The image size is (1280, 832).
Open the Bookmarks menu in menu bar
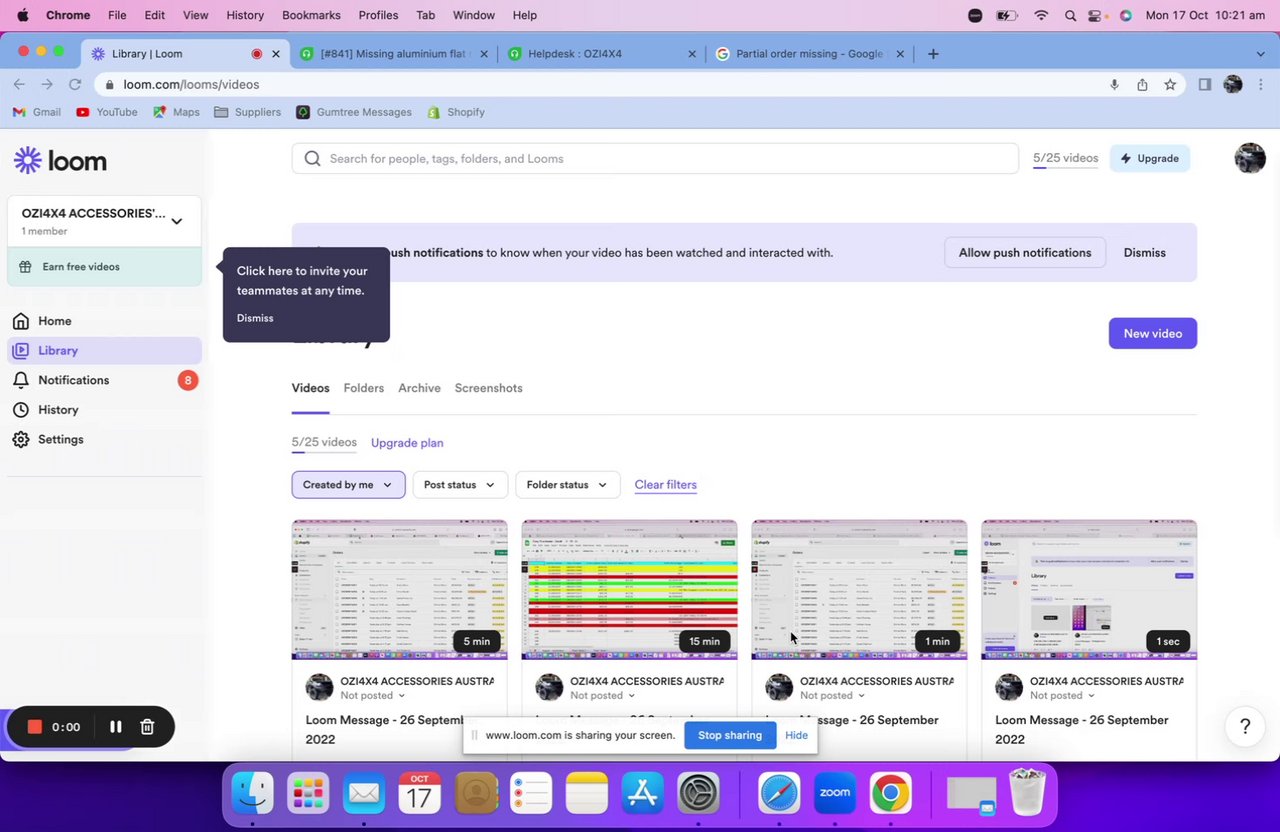(311, 15)
